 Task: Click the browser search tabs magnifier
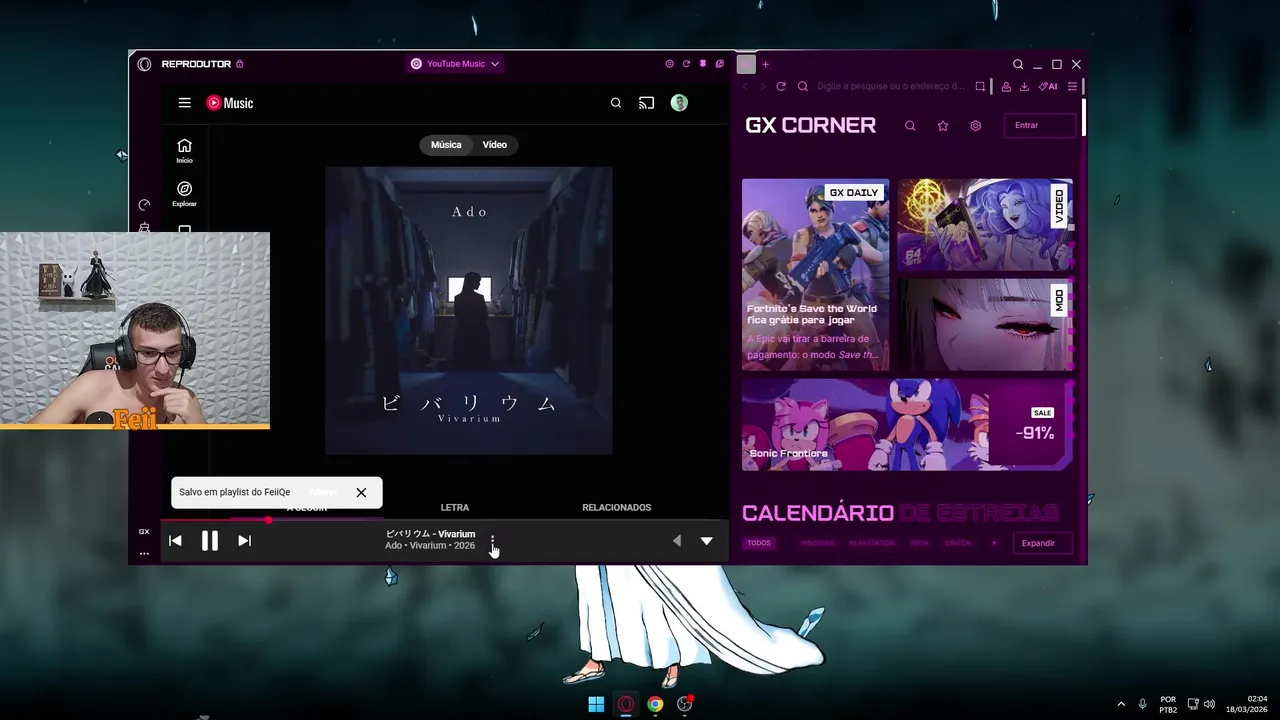click(1018, 64)
